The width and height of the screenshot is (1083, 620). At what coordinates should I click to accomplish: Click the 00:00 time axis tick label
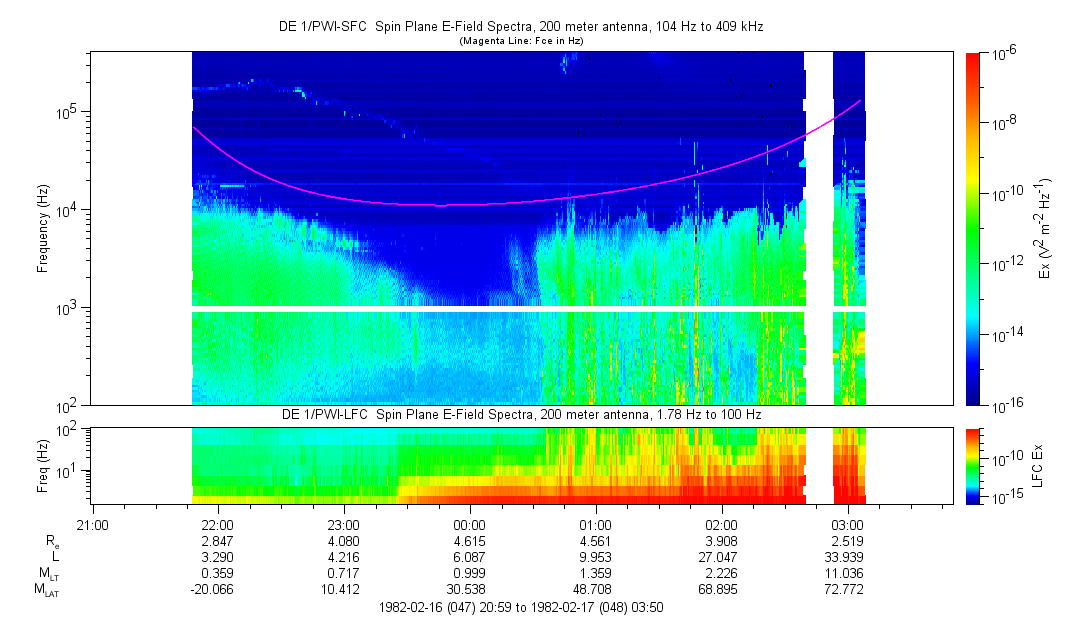click(x=469, y=524)
